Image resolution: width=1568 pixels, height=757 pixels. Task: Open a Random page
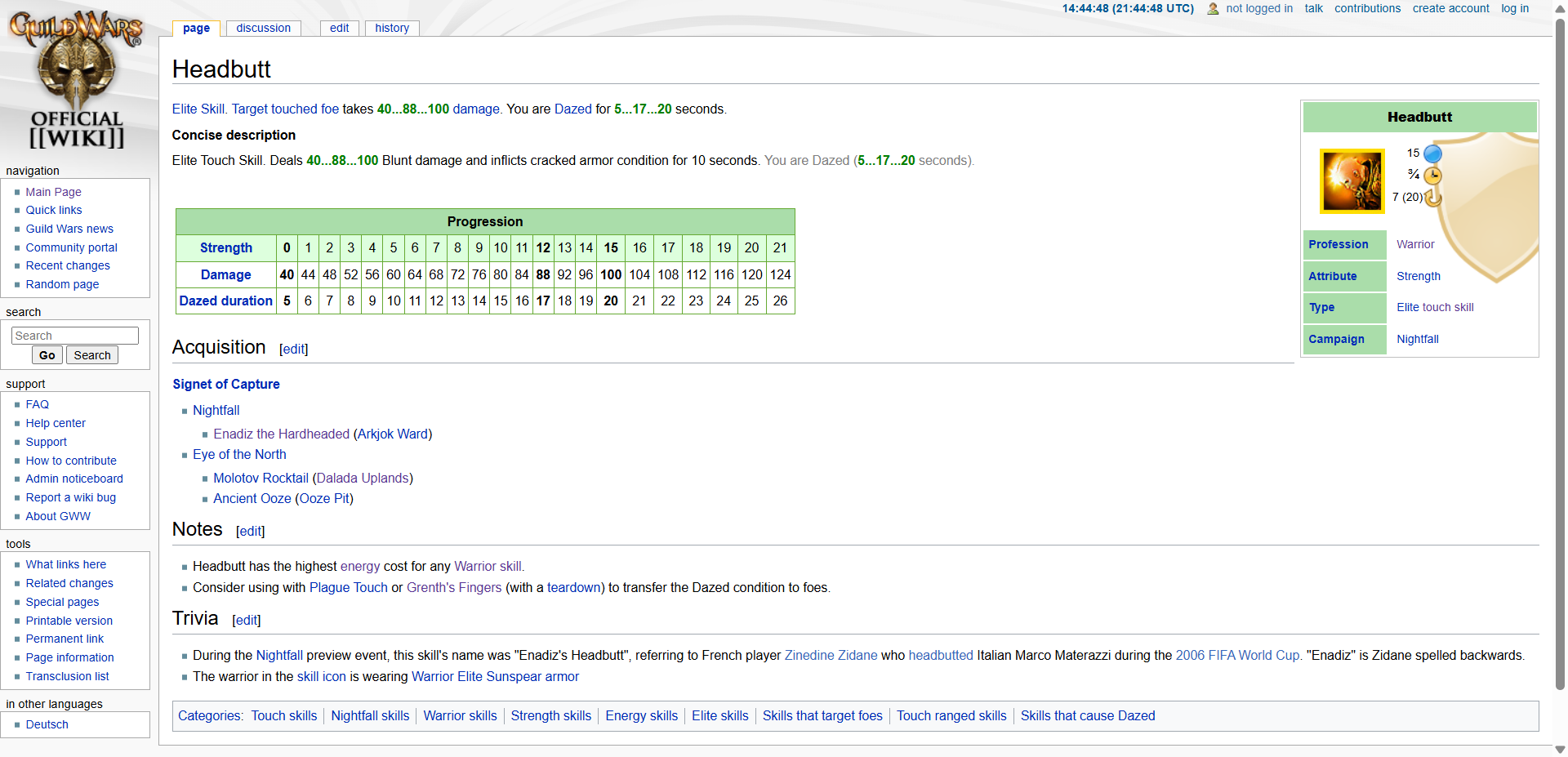62,284
